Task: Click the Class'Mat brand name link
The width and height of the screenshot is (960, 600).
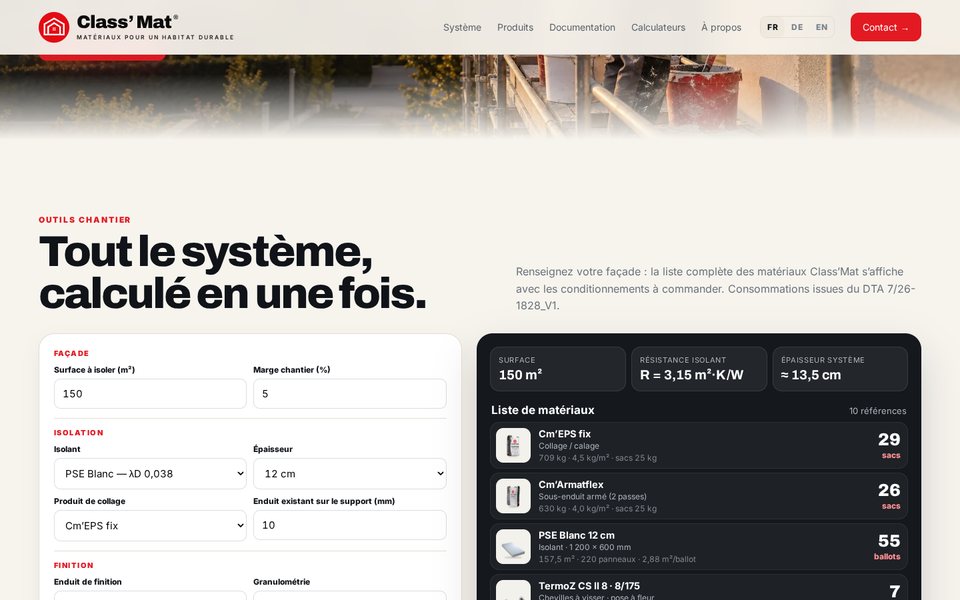Action: pos(127,22)
